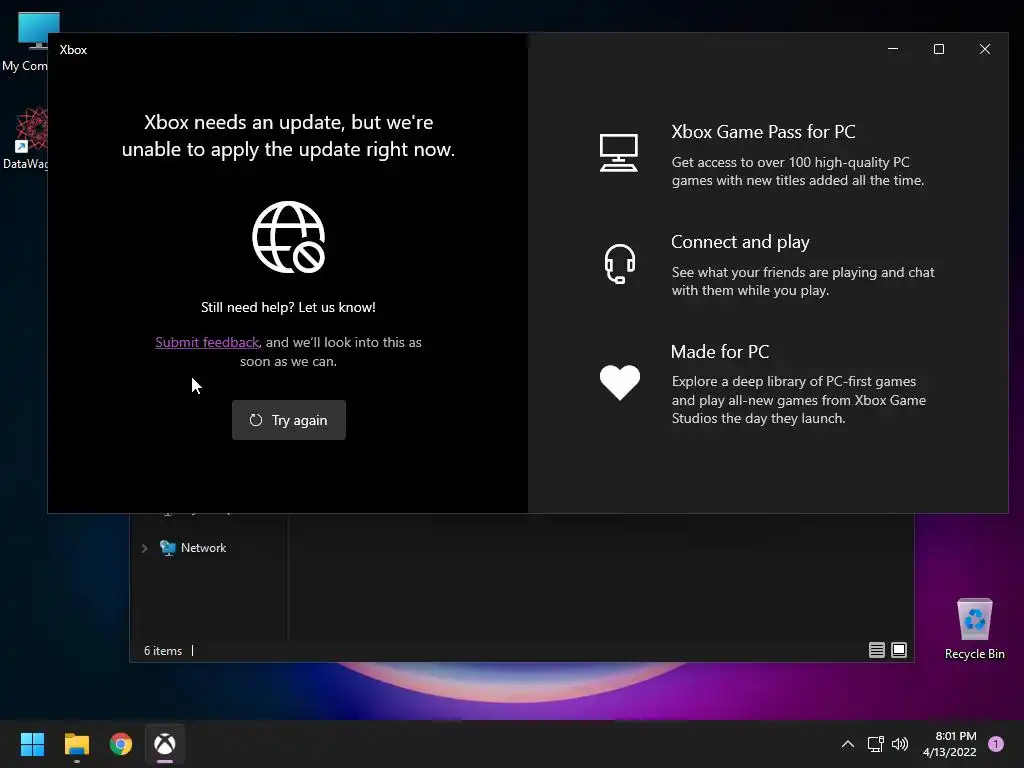This screenshot has width=1024, height=768.
Task: Switch File Explorer to details view
Action: coord(876,650)
